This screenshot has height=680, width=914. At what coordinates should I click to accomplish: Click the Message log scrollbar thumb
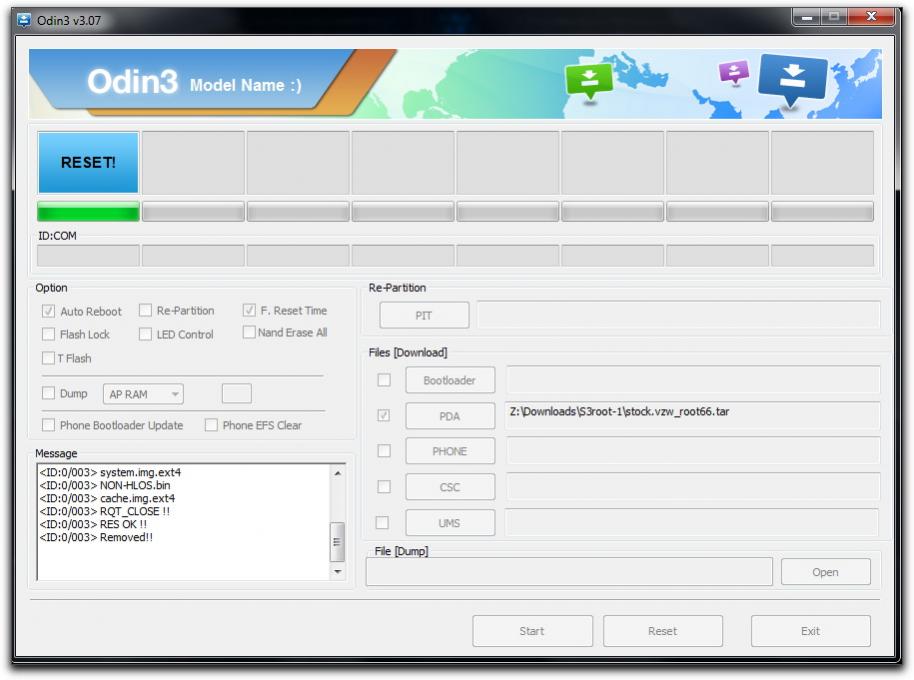click(338, 542)
